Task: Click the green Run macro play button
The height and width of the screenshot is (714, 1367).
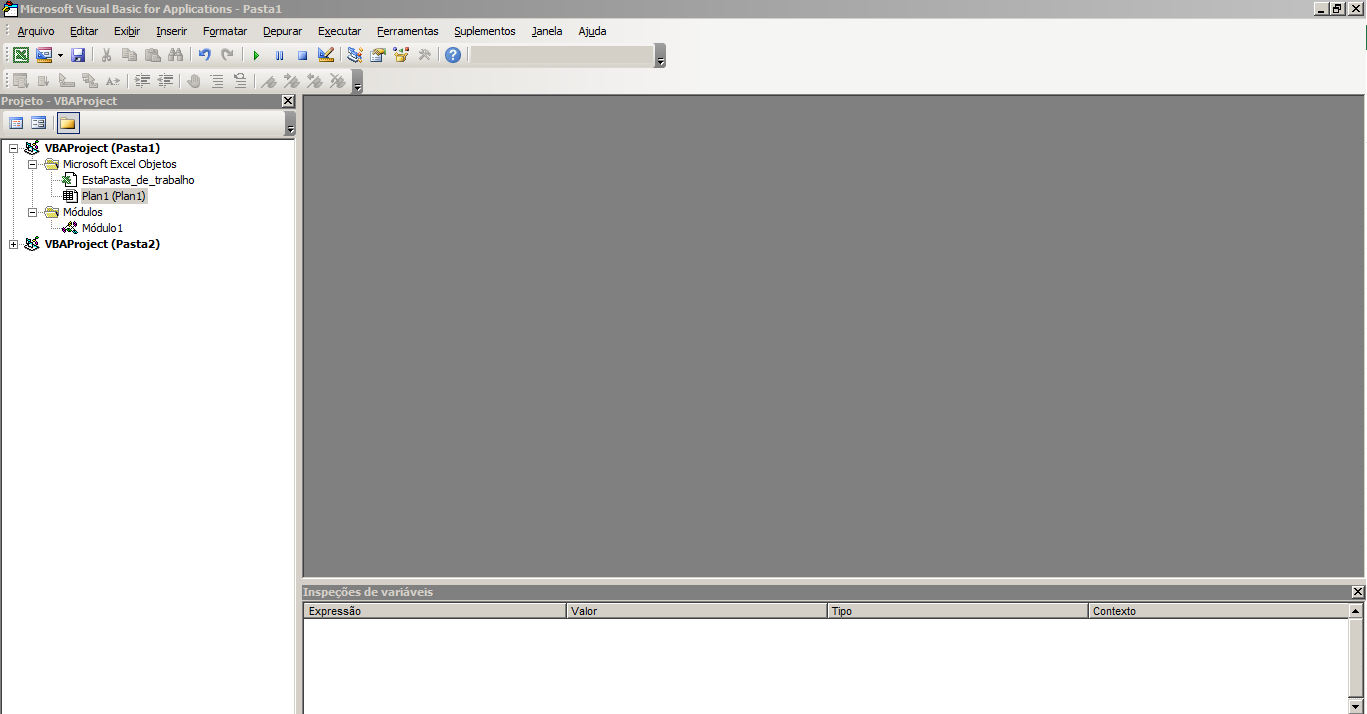Action: (256, 55)
